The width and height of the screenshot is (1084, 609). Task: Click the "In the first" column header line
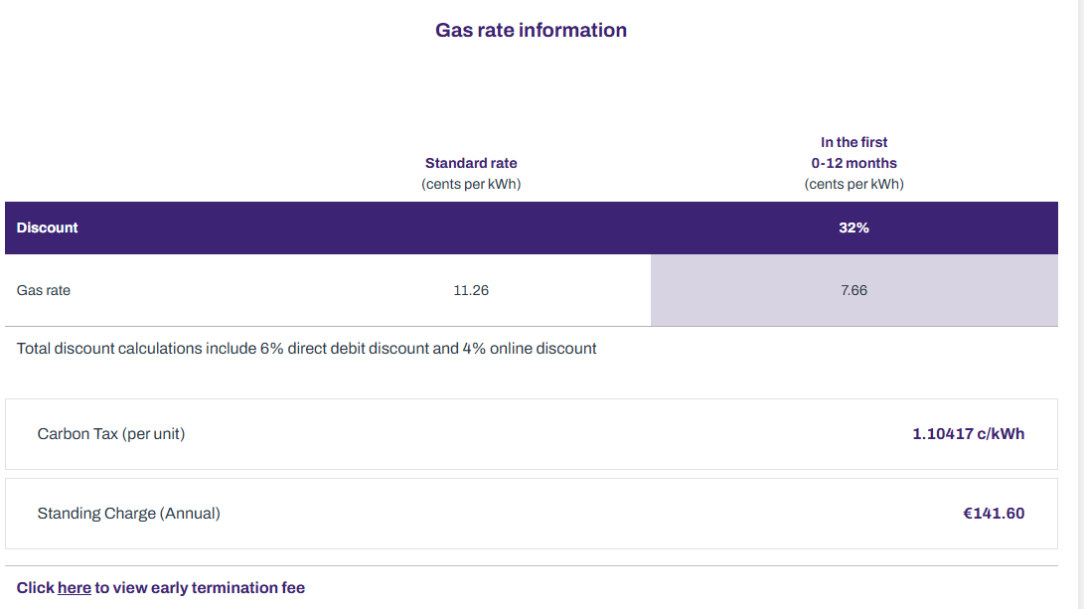[x=854, y=142]
